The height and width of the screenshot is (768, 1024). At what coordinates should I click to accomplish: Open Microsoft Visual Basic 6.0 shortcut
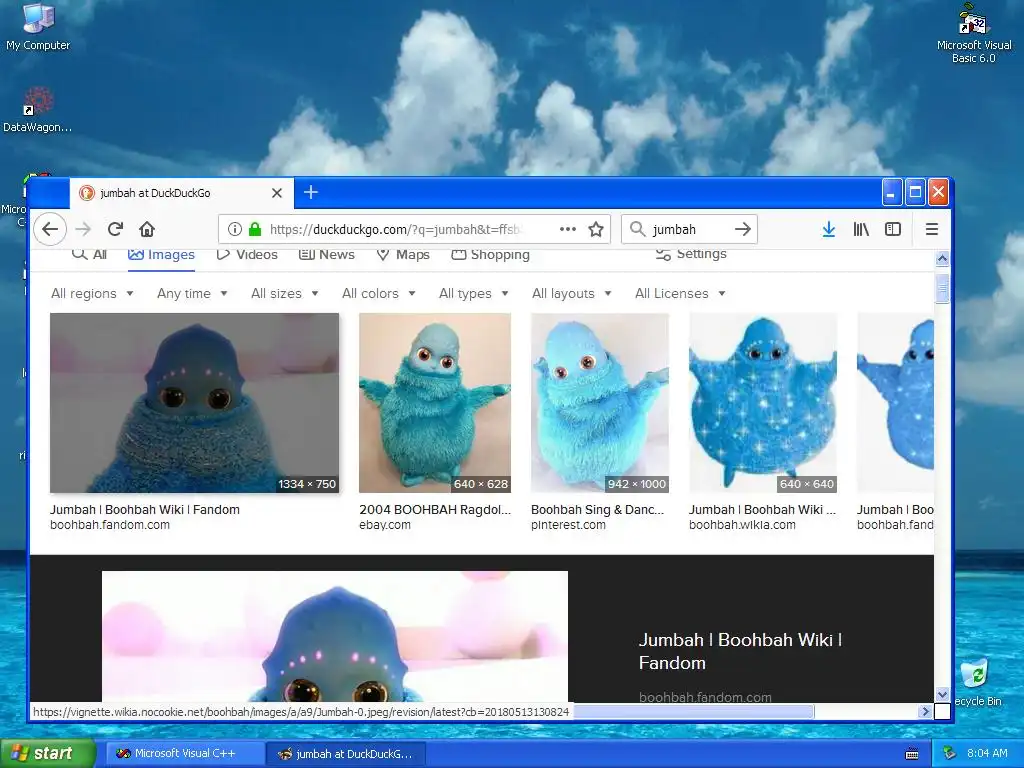tap(974, 34)
